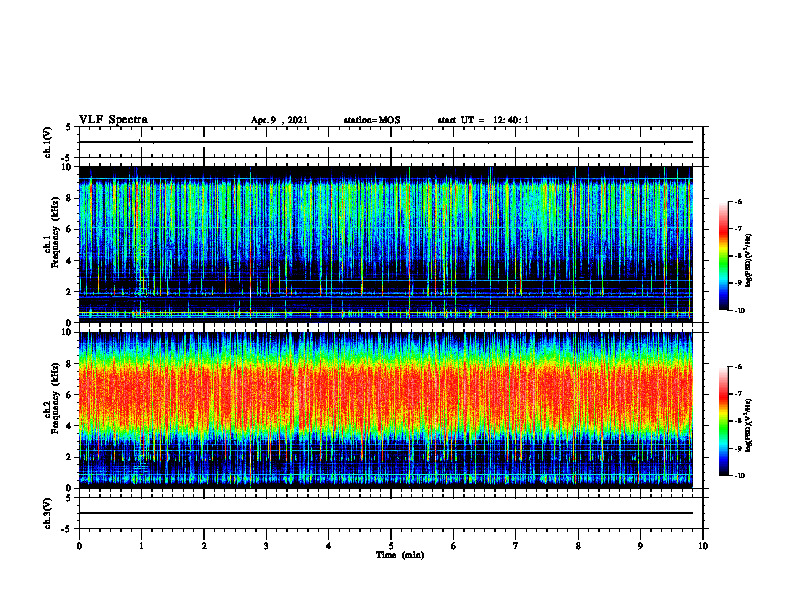The width and height of the screenshot is (792, 612).
Task: Click the "2" minute tick label on time axis
Action: 204,546
